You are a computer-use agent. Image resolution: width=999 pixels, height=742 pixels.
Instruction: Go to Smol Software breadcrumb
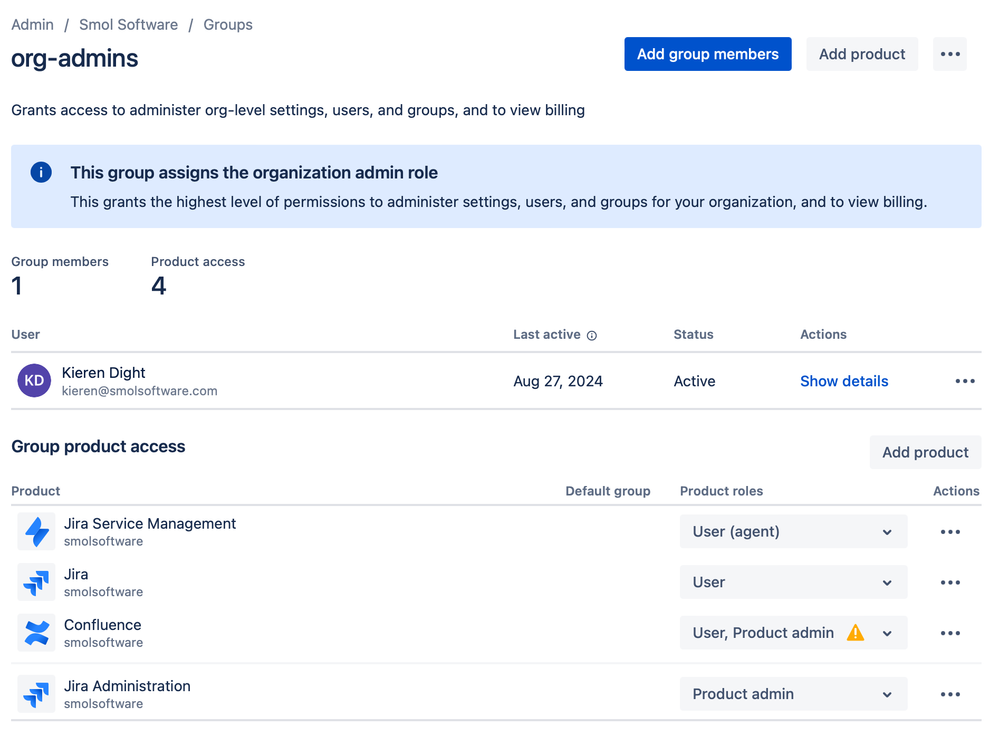coord(129,25)
